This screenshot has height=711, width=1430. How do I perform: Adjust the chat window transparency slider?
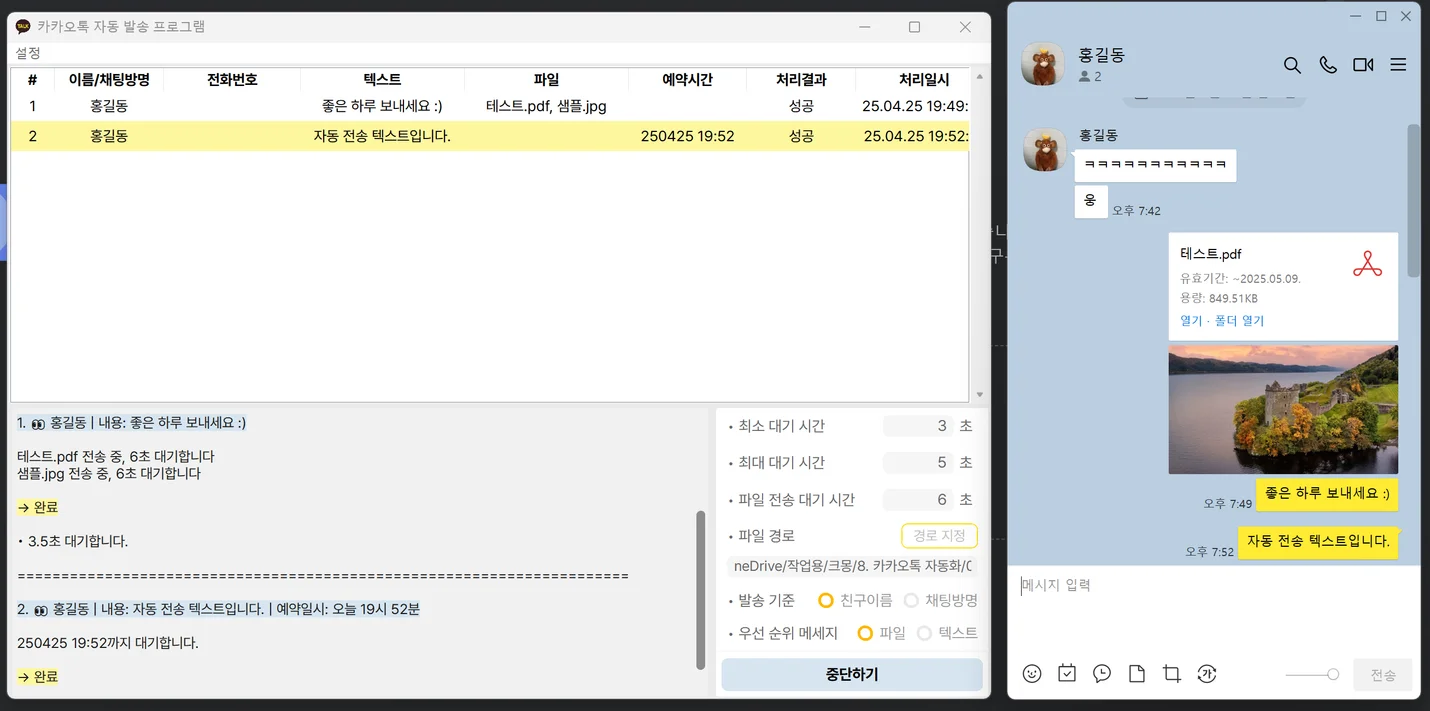(1332, 675)
